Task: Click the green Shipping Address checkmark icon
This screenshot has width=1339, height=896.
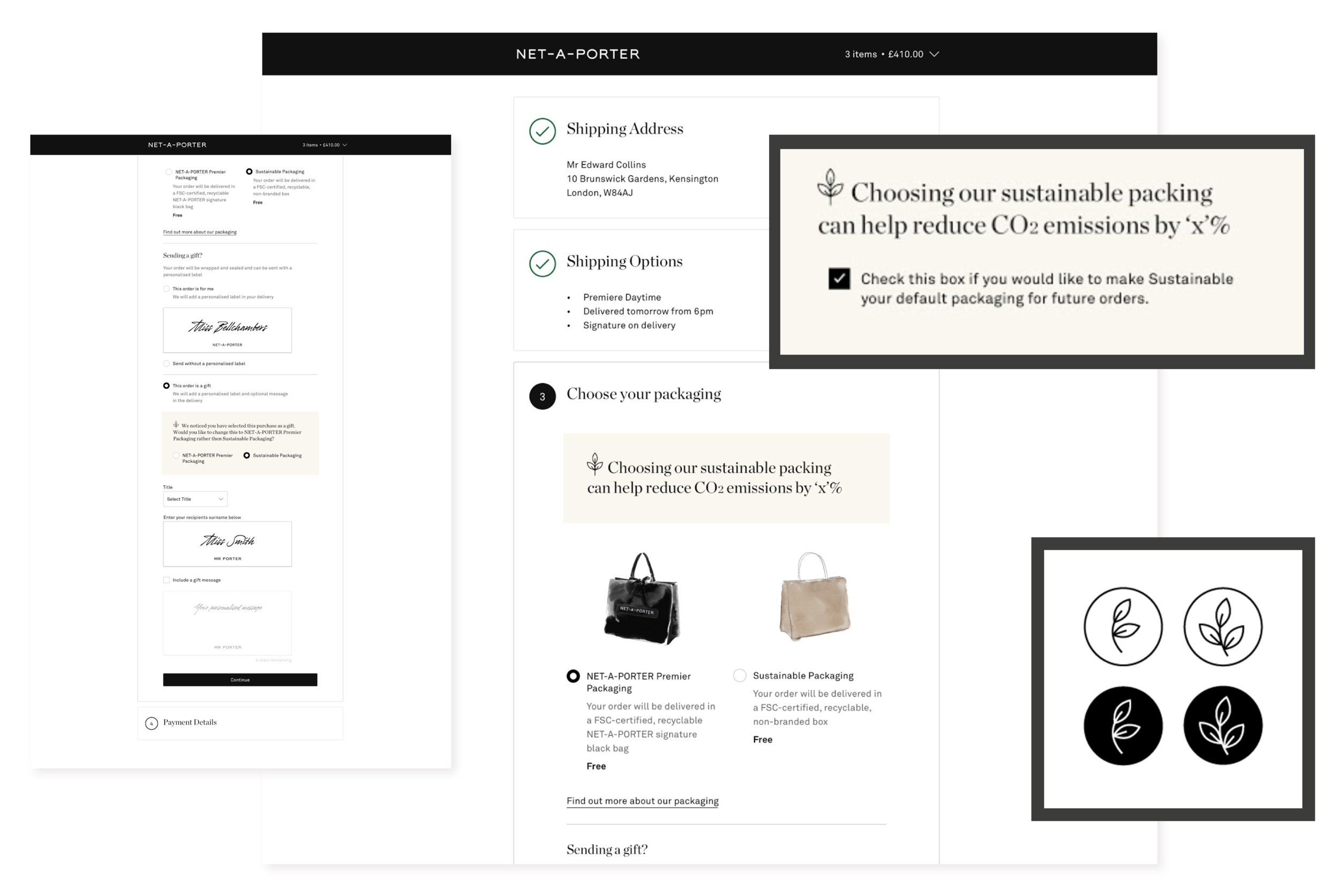Action: click(x=542, y=131)
